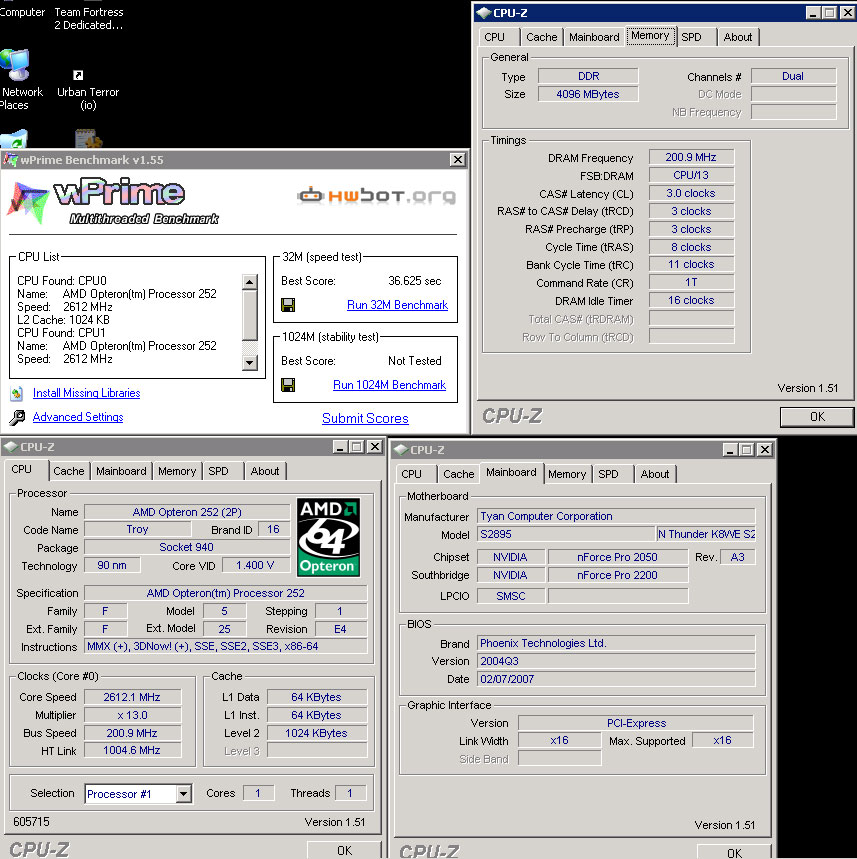The width and height of the screenshot is (857, 859).
Task: Open Cache tab in Mainboard CPU-Z window
Action: (x=459, y=474)
